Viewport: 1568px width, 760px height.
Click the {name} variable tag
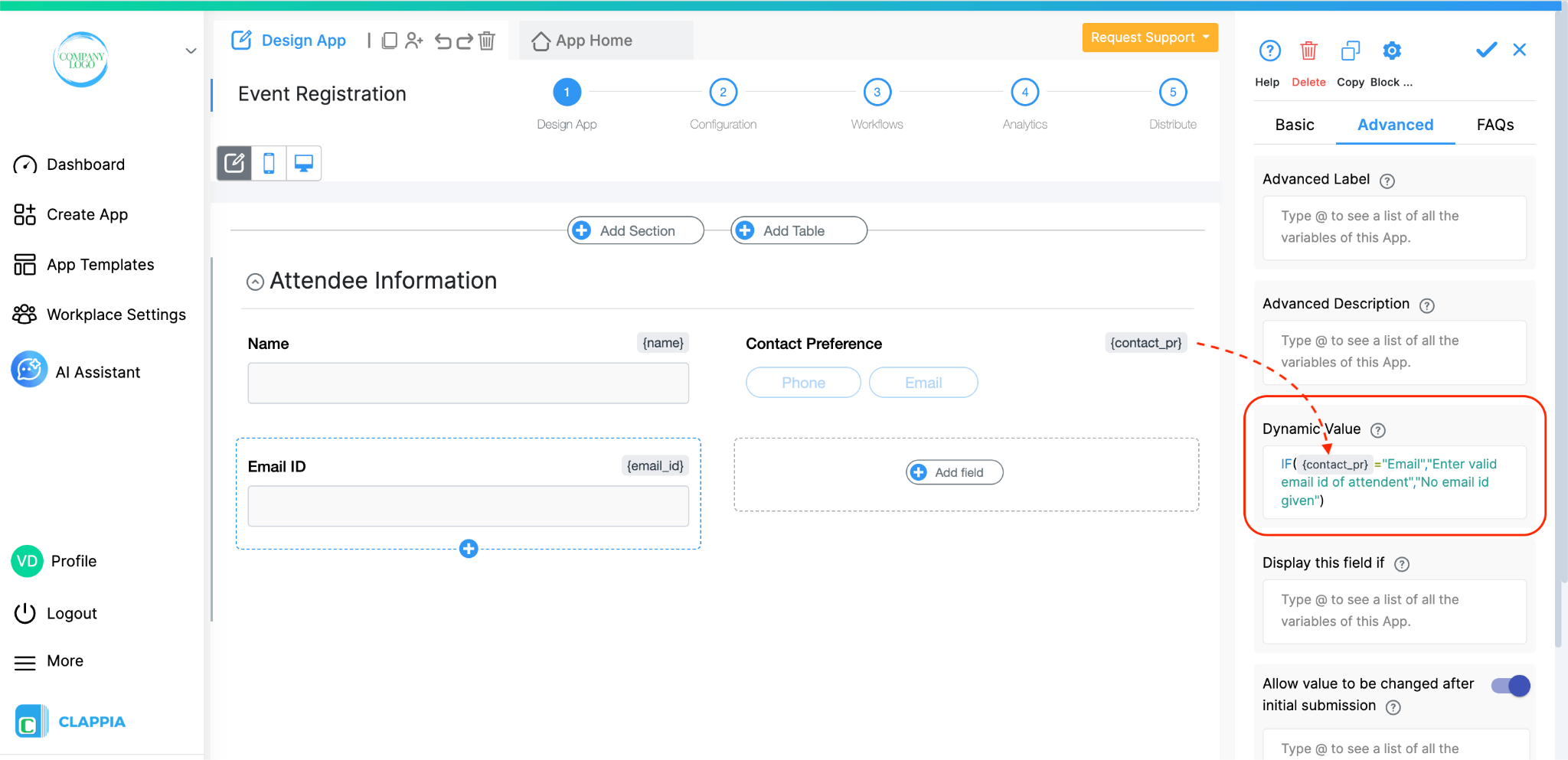pyautogui.click(x=663, y=343)
